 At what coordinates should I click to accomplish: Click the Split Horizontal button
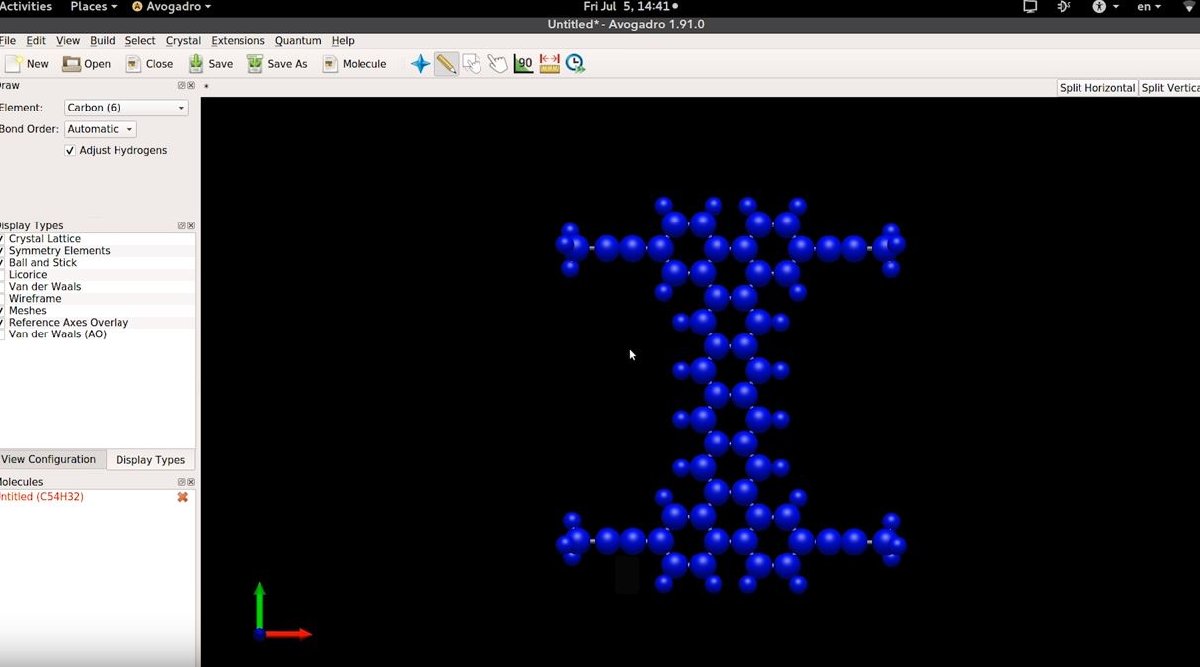(x=1097, y=88)
